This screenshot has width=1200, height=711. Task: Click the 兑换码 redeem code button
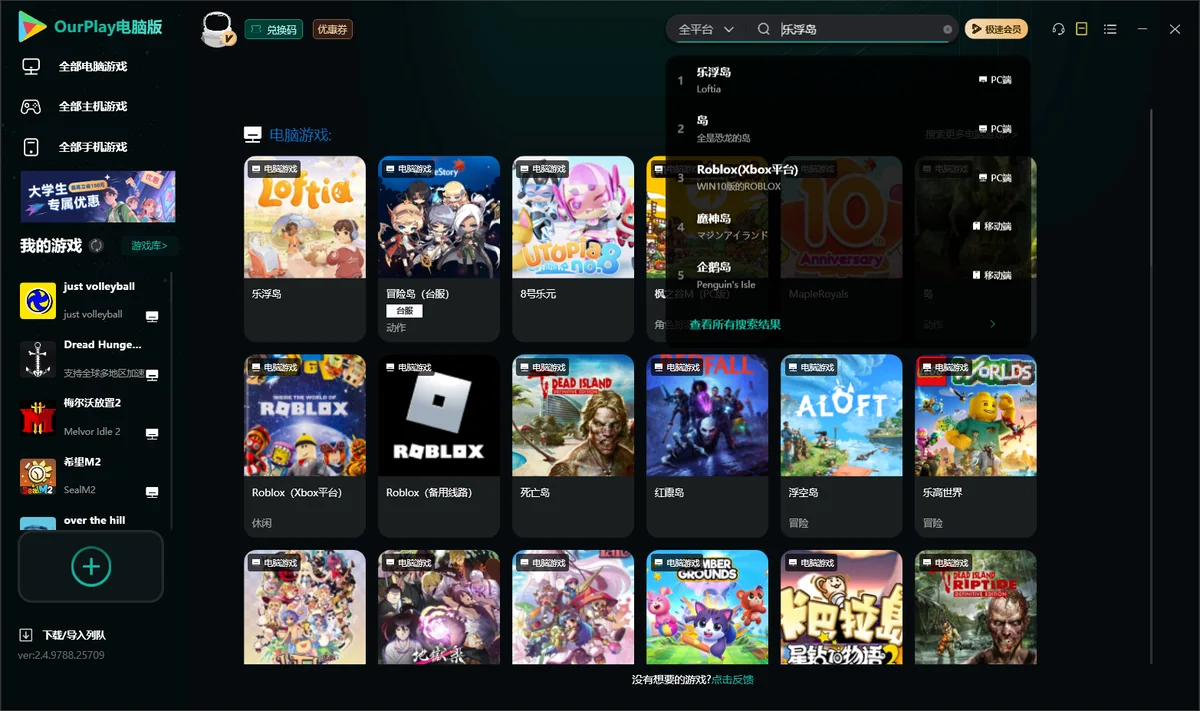[x=274, y=30]
